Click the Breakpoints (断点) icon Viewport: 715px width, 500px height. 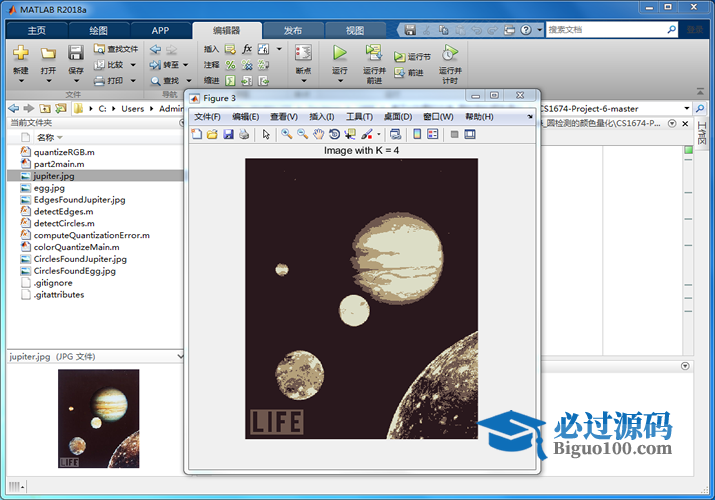click(x=303, y=53)
